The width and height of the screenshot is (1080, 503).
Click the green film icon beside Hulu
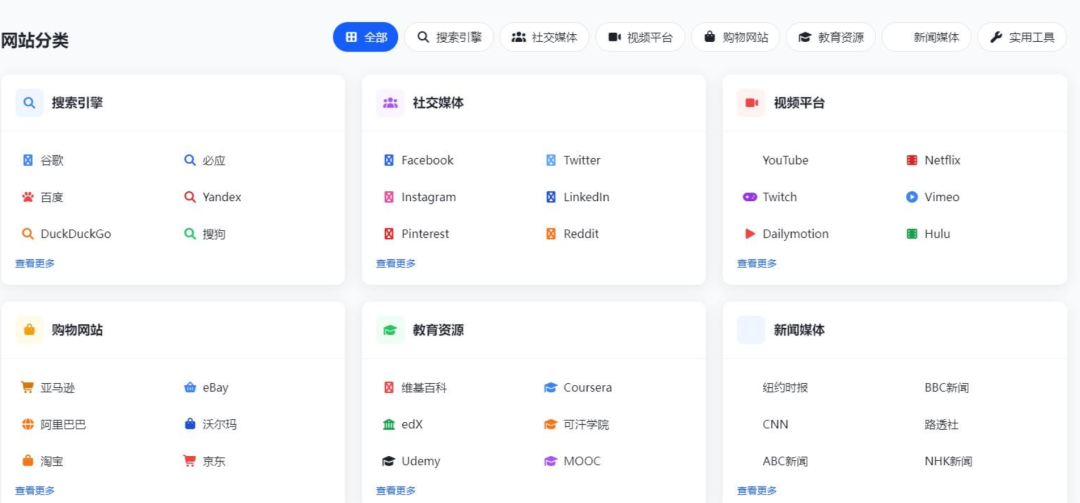coord(912,234)
